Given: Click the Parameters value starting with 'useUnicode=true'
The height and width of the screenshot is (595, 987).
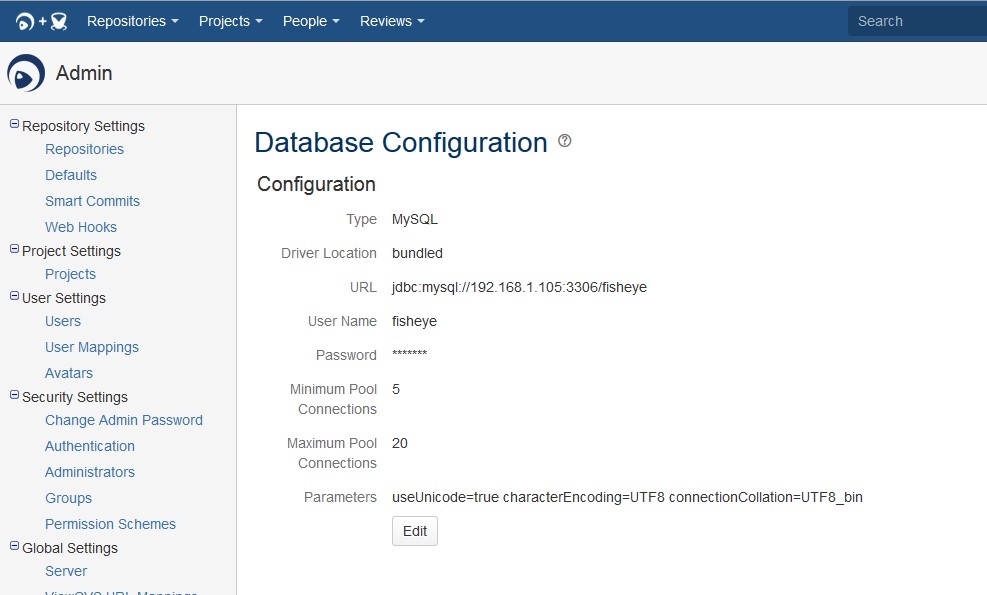Looking at the screenshot, I should coord(627,497).
